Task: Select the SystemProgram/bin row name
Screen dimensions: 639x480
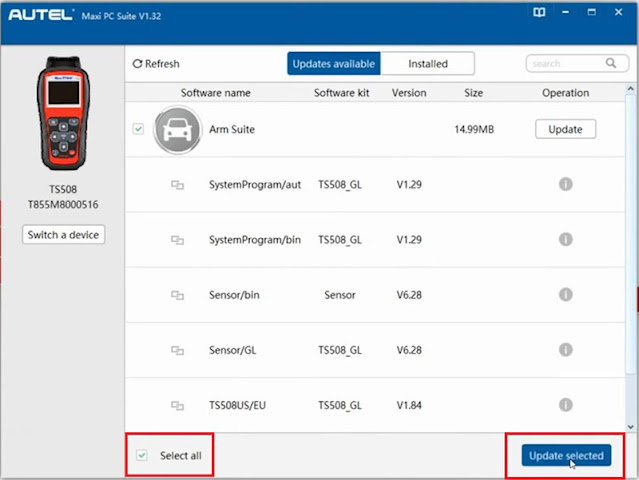Action: (x=255, y=240)
